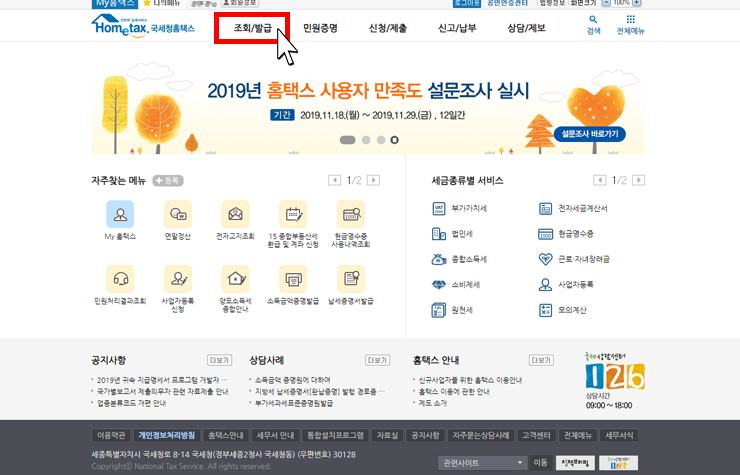Open the 양도소득세 종합안내 house icon

[x=235, y=279]
